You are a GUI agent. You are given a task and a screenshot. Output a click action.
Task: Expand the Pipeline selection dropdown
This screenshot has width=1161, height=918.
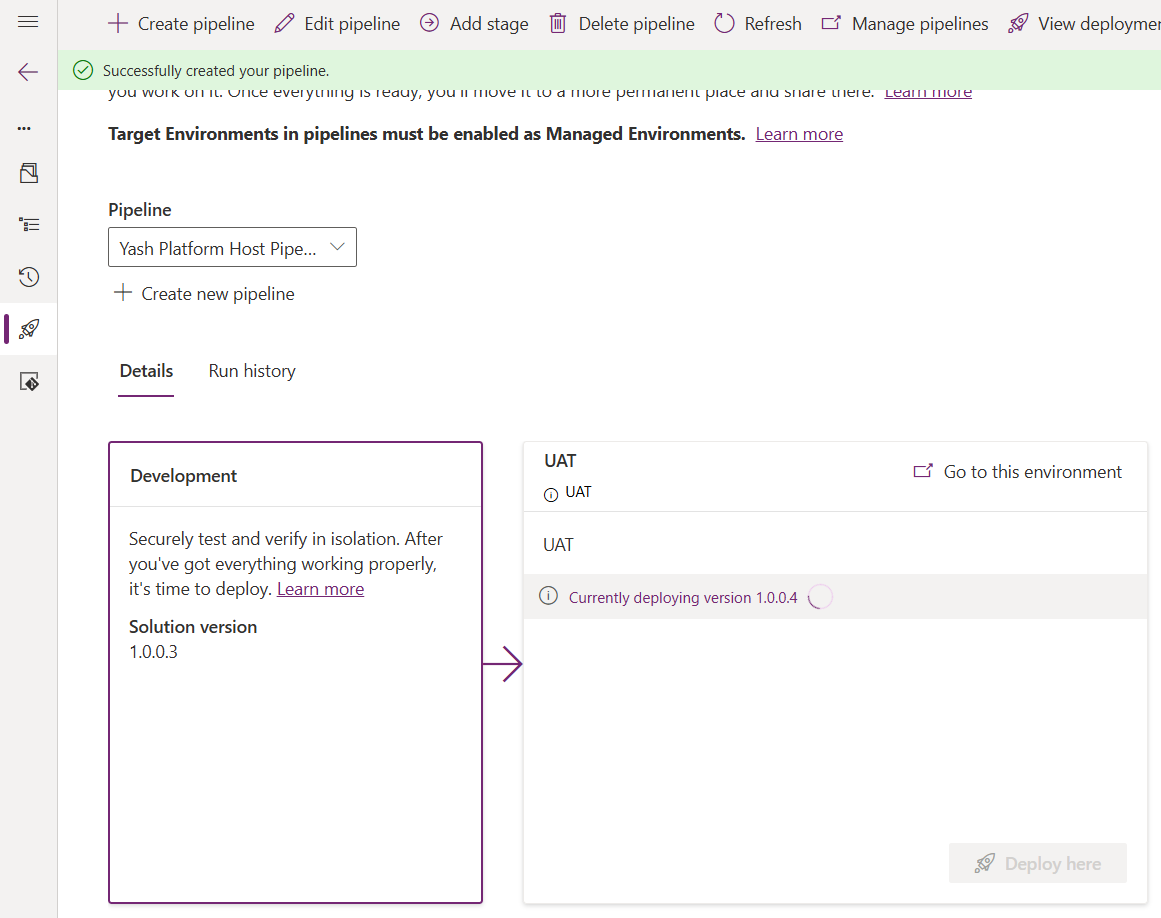(232, 248)
